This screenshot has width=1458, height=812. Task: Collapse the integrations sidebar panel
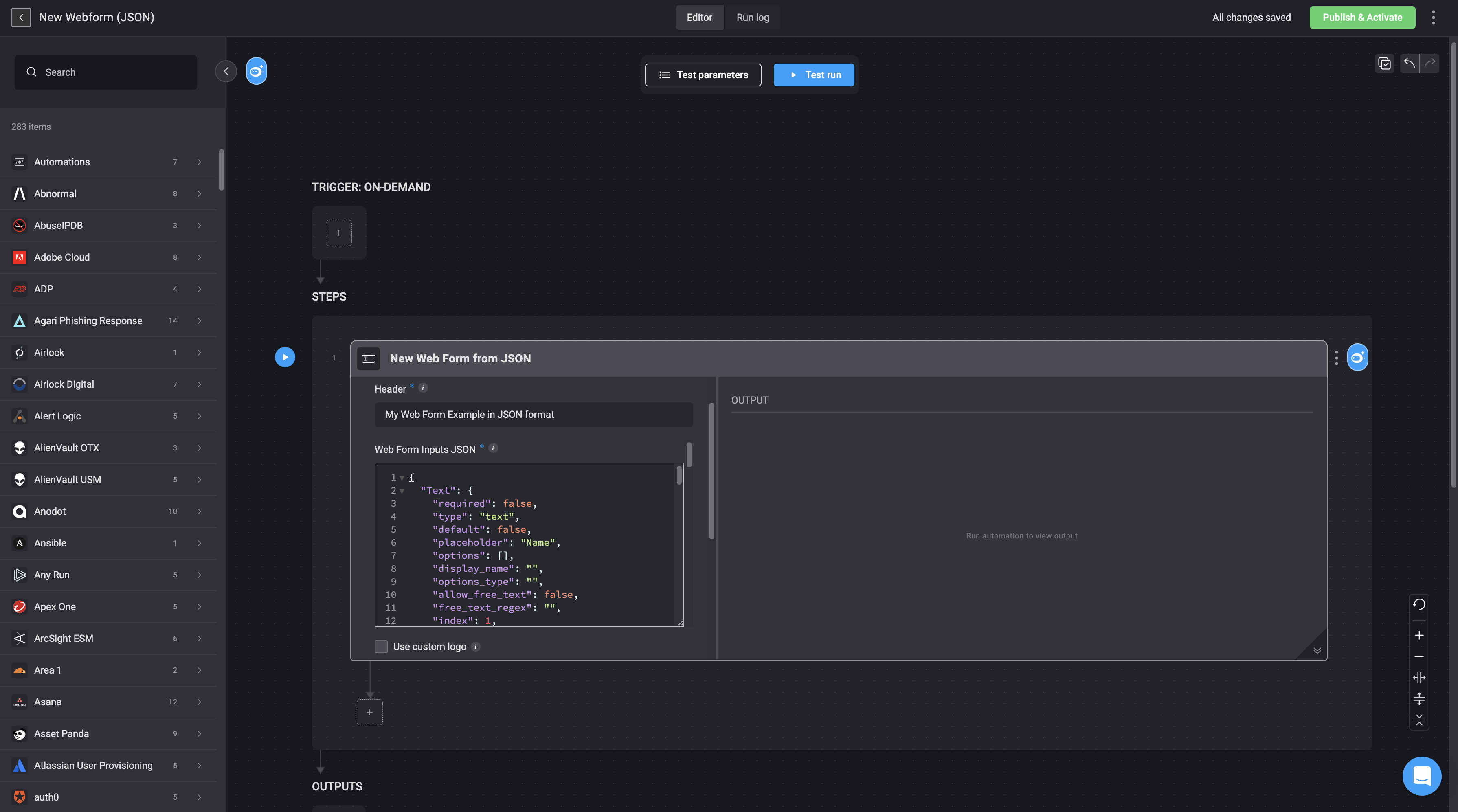pyautogui.click(x=226, y=71)
